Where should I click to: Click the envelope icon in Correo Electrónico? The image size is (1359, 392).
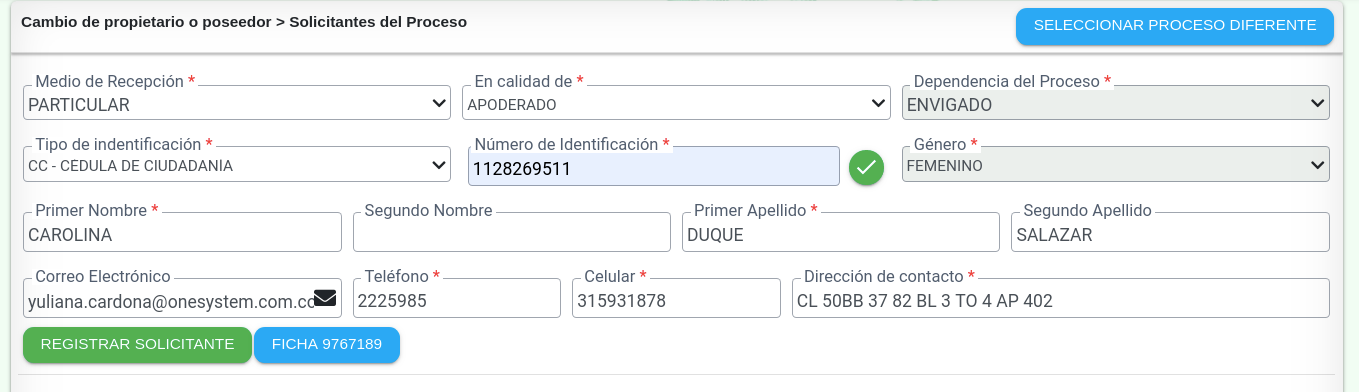click(325, 297)
